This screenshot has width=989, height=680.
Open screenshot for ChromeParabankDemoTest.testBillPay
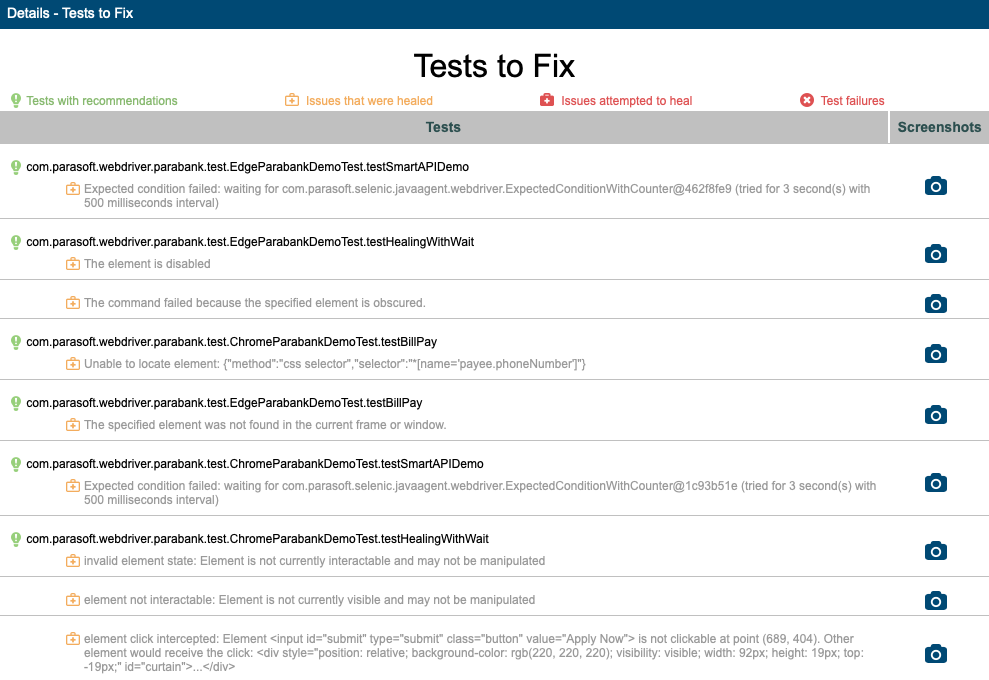[935, 353]
